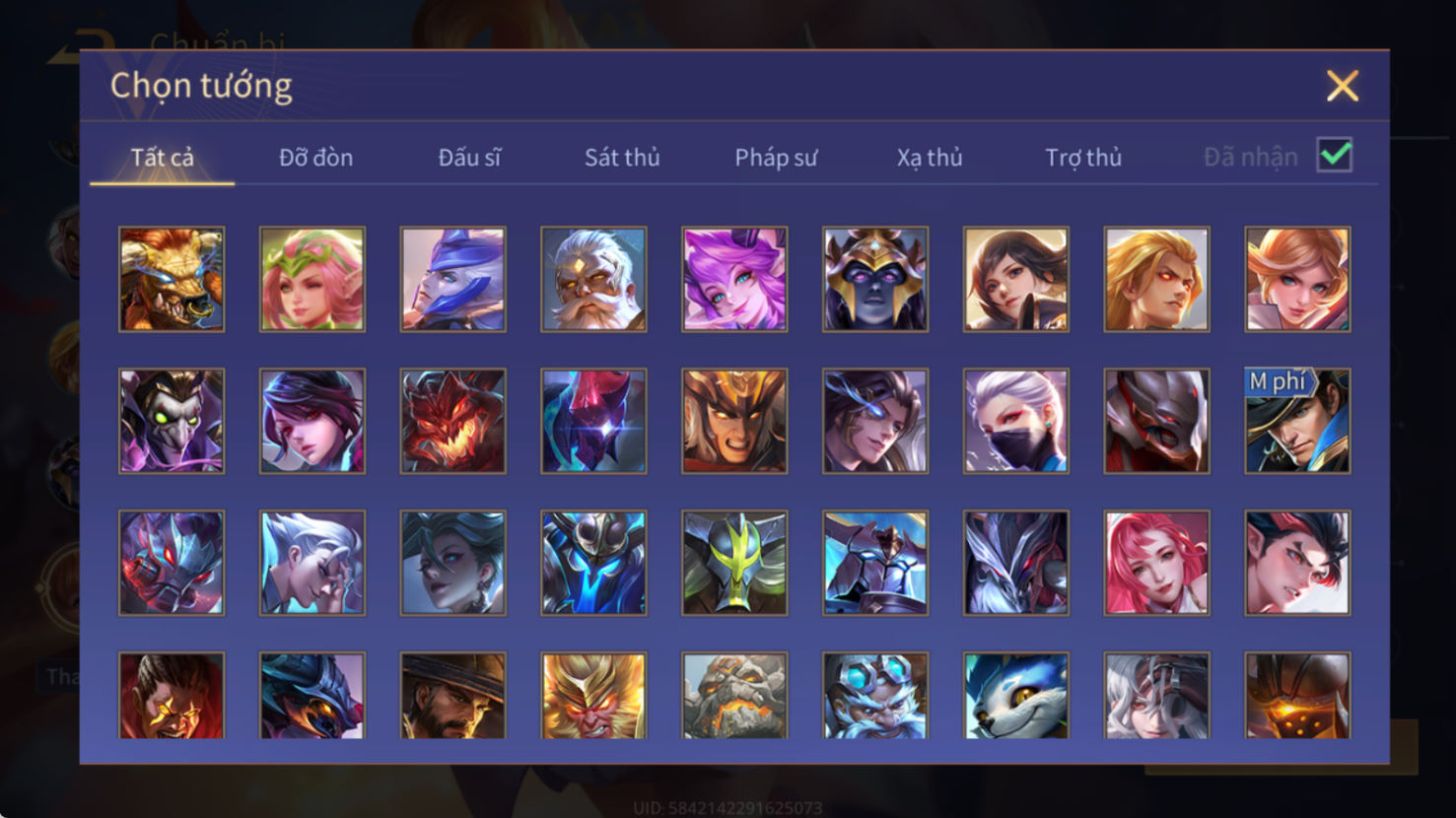Filter heroes by Xạ thủ
Screen dimensions: 1456x818
(930, 158)
